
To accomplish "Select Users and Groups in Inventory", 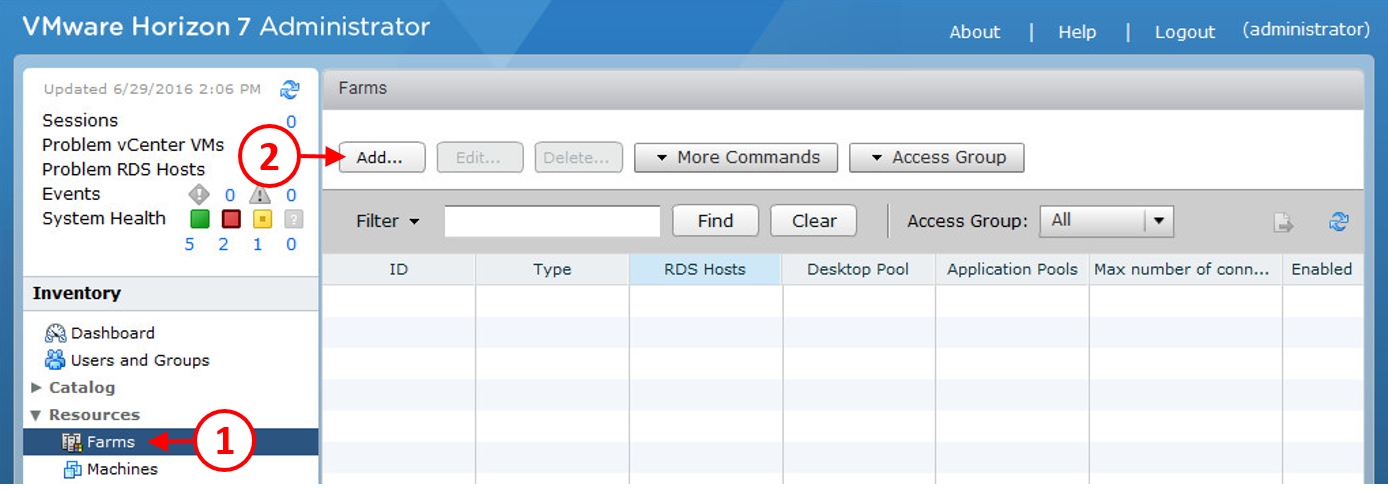I will [x=140, y=360].
